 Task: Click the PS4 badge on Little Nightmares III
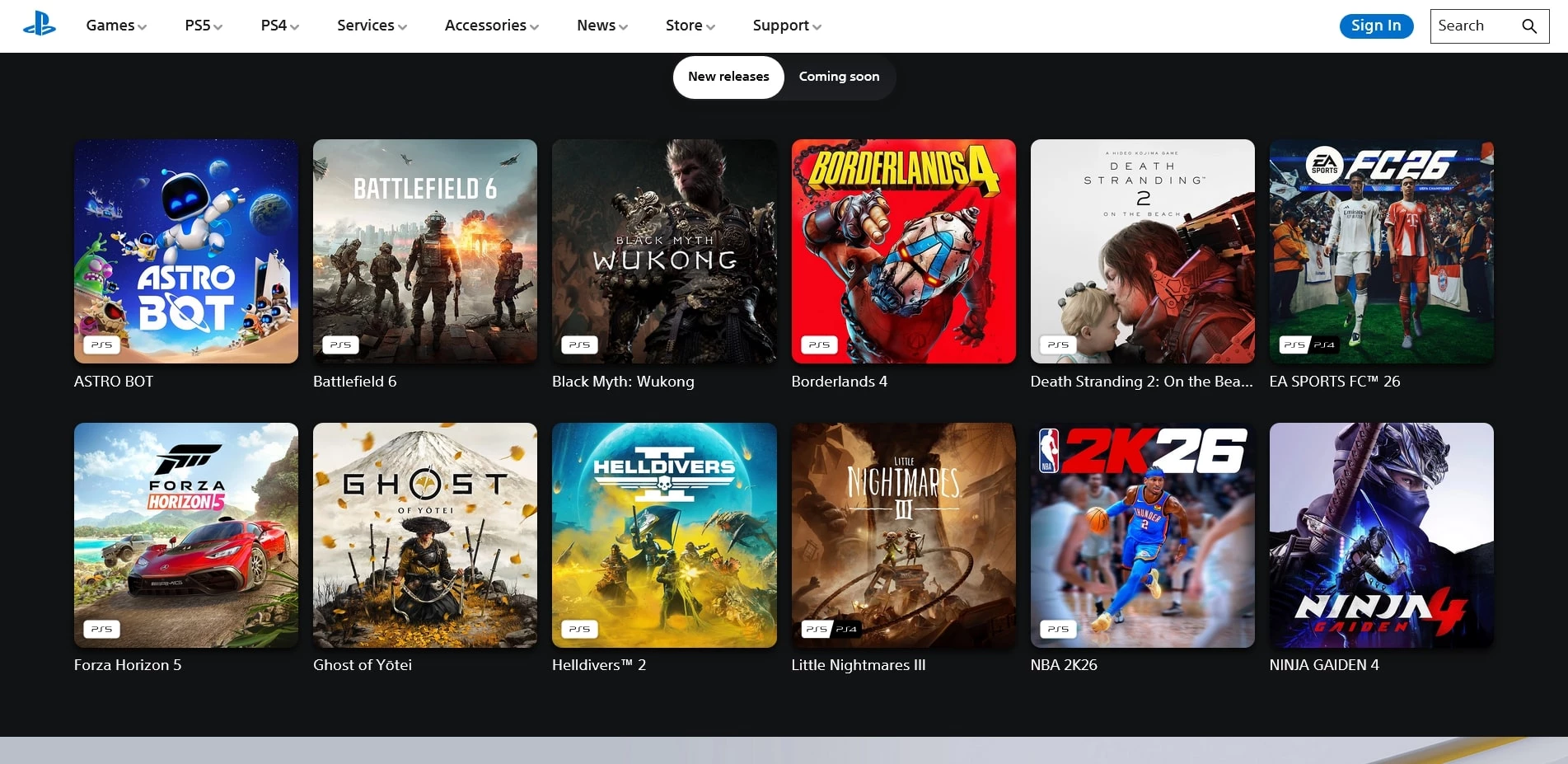tap(846, 629)
